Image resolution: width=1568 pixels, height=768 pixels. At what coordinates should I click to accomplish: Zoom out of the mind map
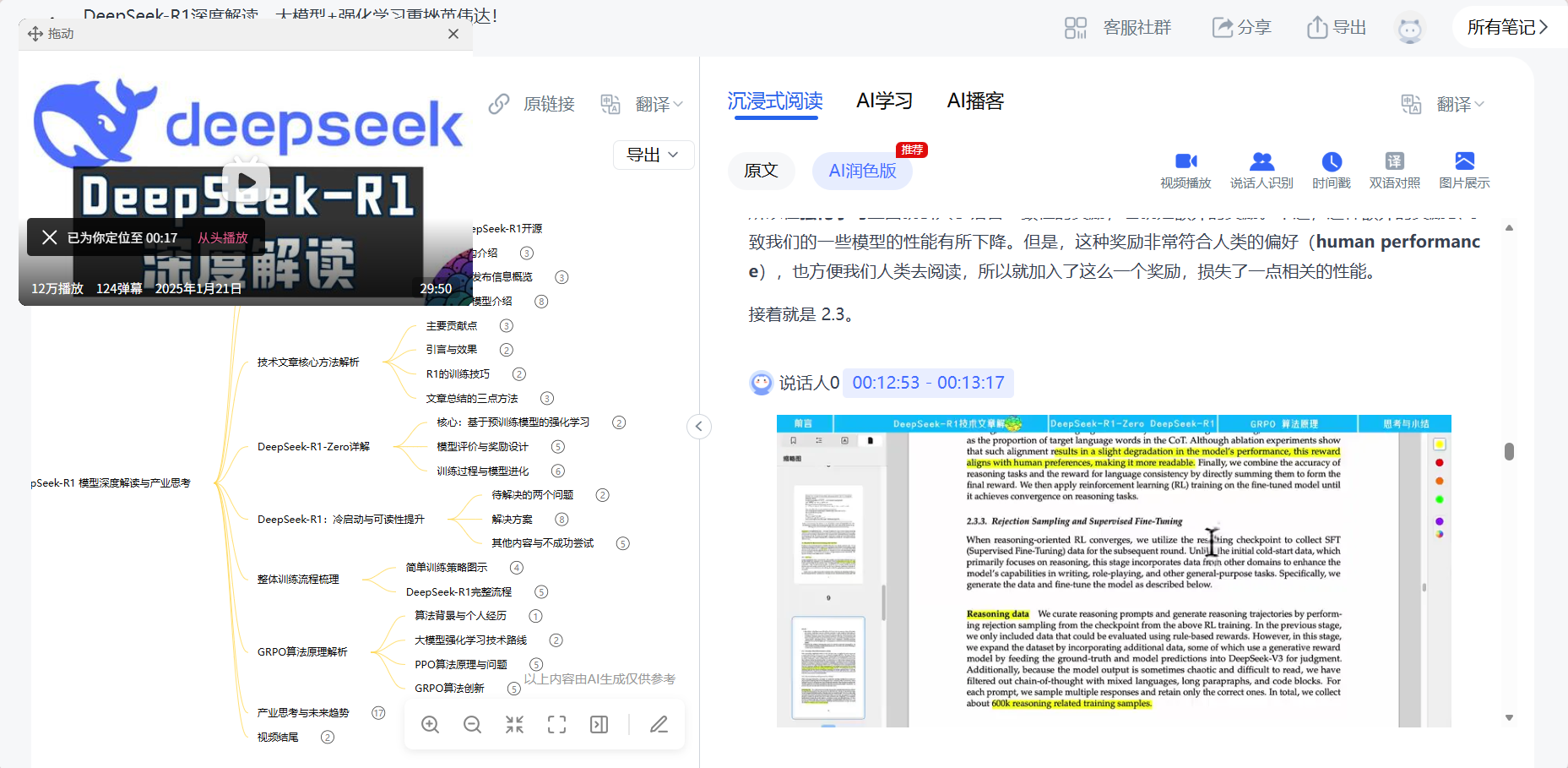point(473,725)
